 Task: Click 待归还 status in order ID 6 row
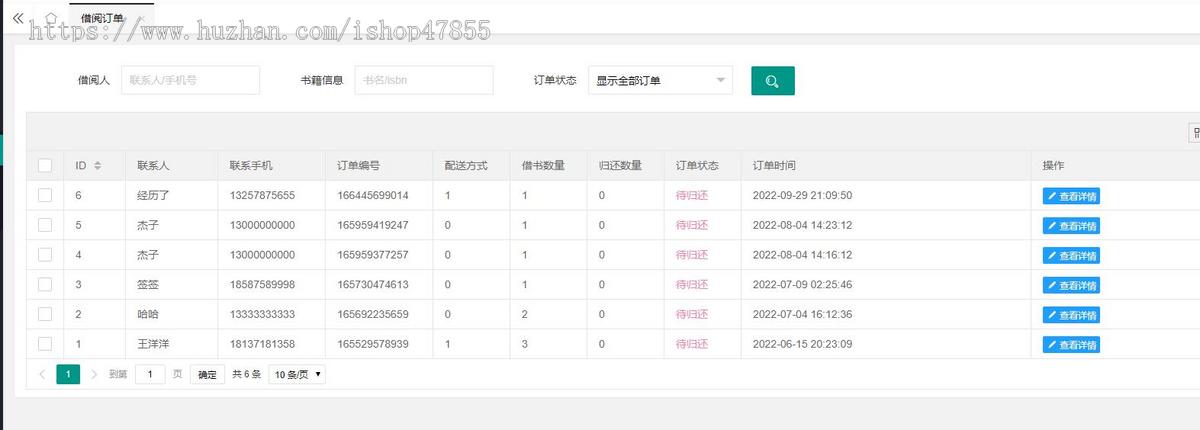pos(692,195)
